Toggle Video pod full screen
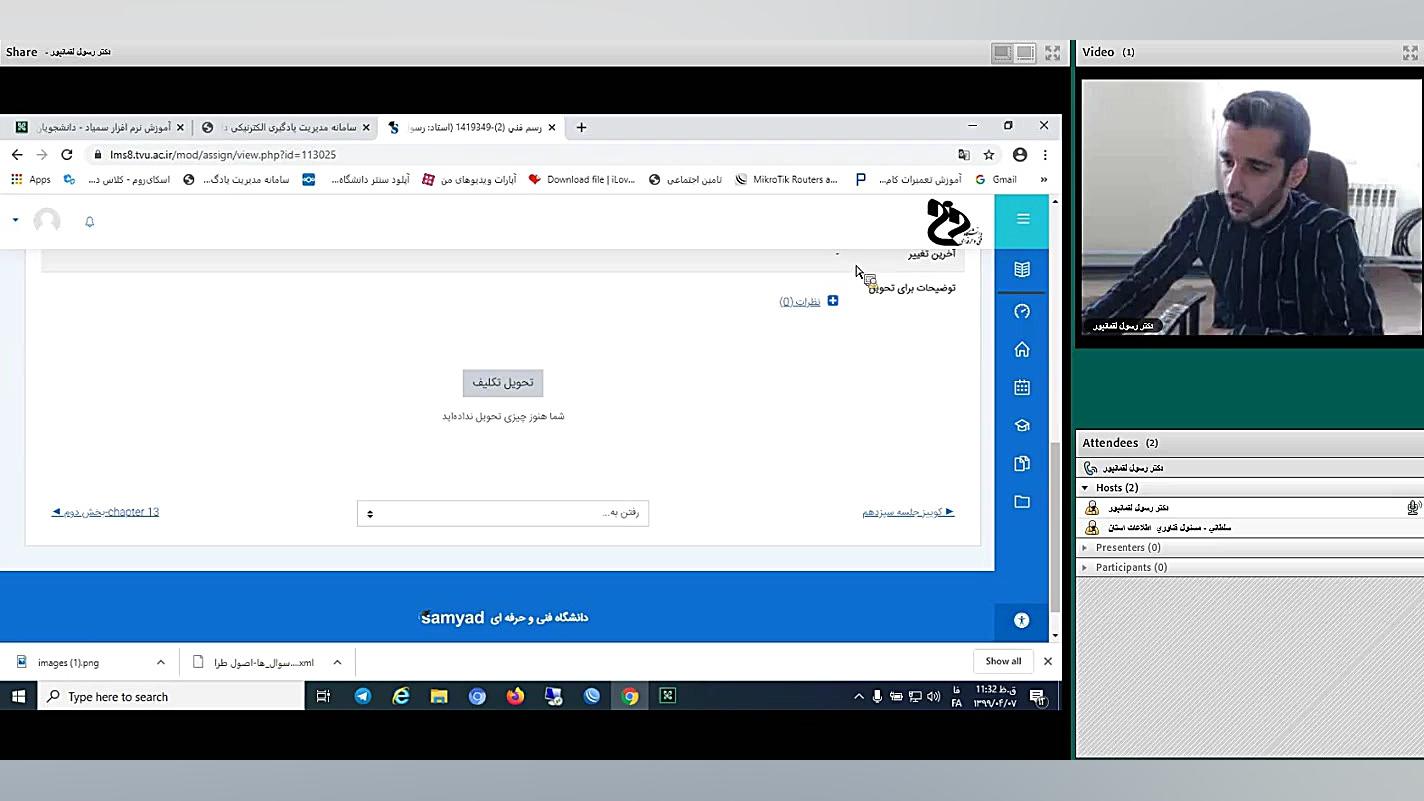The width and height of the screenshot is (1424, 801). click(1411, 52)
